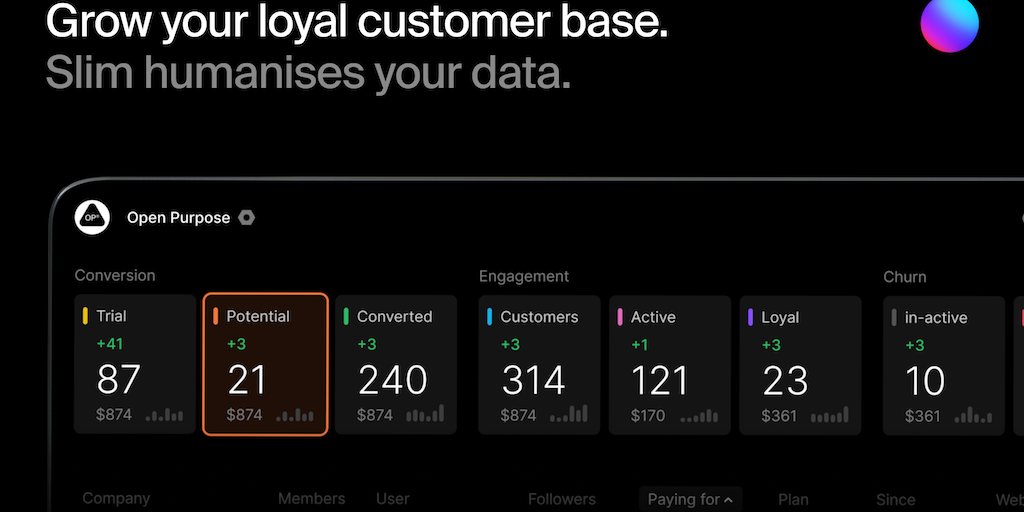Click the mini bar chart in Loyal card
The height and width of the screenshot is (512, 1024).
(x=830, y=414)
